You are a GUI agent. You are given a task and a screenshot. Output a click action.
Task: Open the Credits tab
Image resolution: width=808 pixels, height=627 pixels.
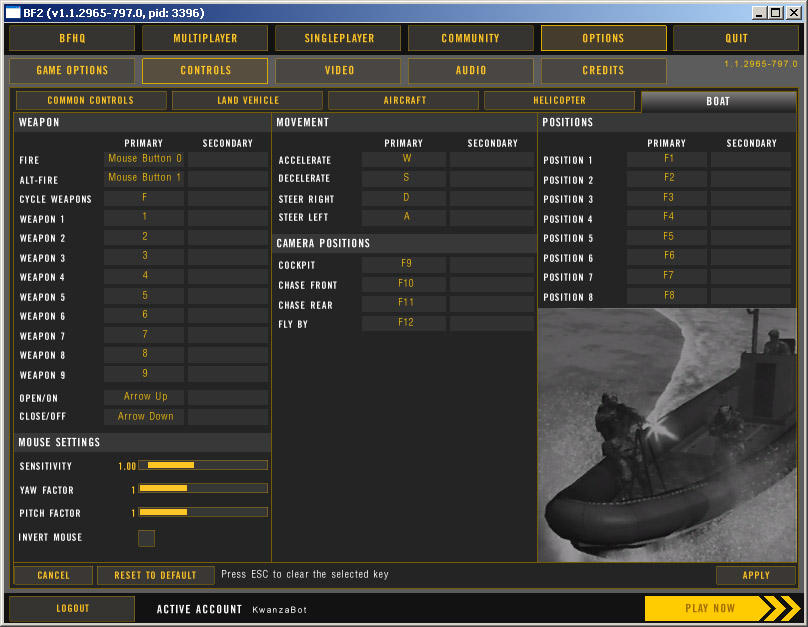tap(603, 71)
